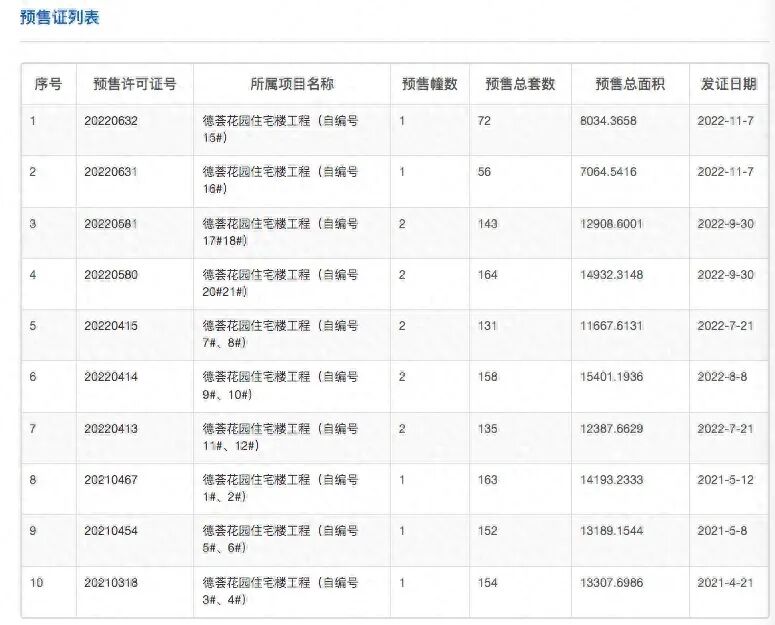
Task: Select permit number 20220414
Action: (111, 377)
